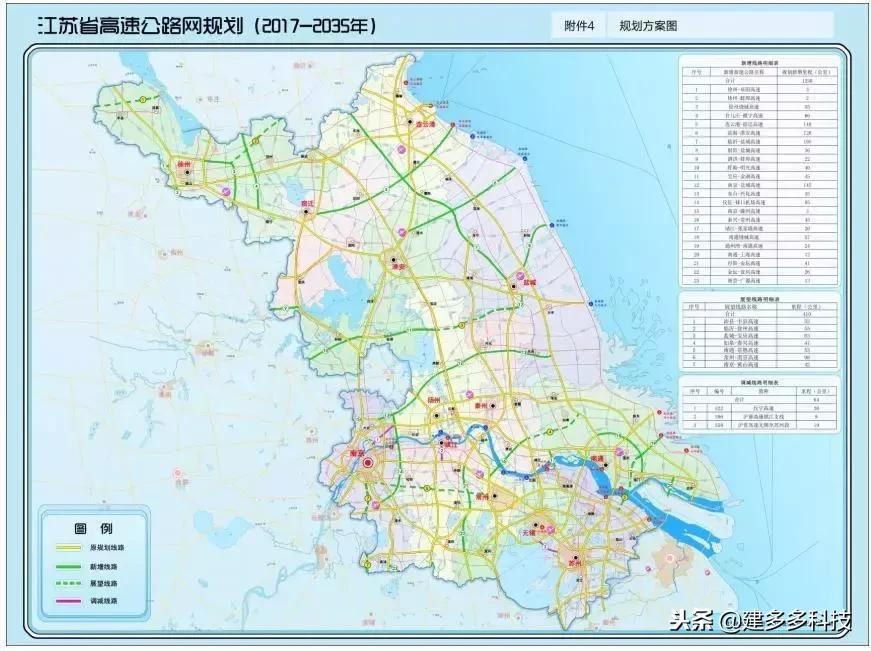Click the 仪征-禄口机场高速 table row
The height and width of the screenshot is (651, 871).
[x=760, y=202]
